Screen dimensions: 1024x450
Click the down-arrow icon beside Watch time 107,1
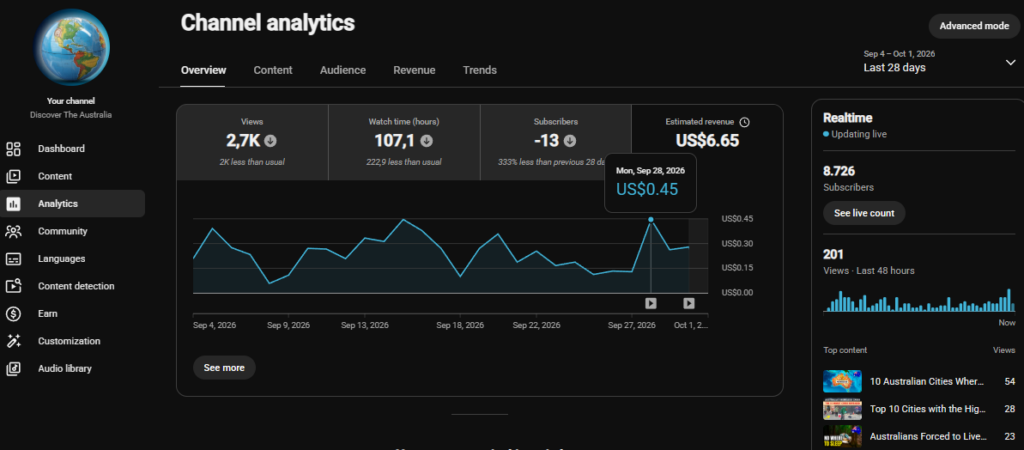[426, 140]
